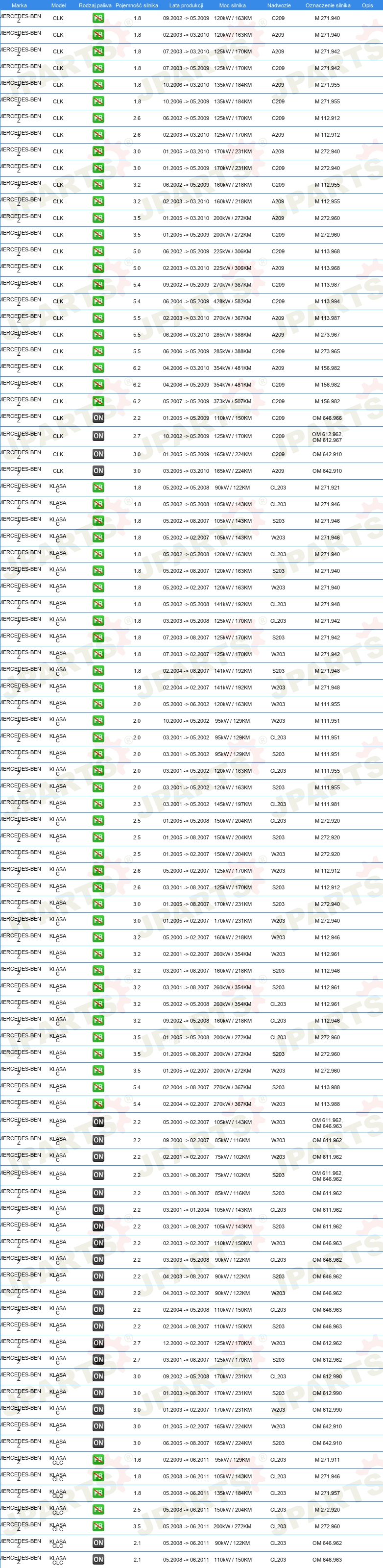383x1568 pixels.
Task: Click the engine code M 271.957
Action: (327, 1493)
